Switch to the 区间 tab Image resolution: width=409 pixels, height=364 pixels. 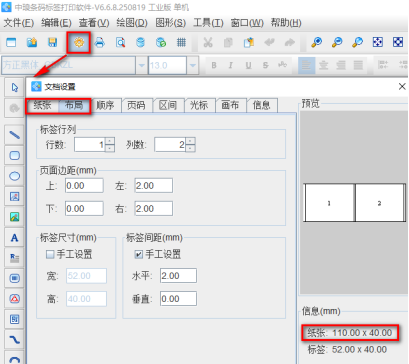pyautogui.click(x=168, y=106)
